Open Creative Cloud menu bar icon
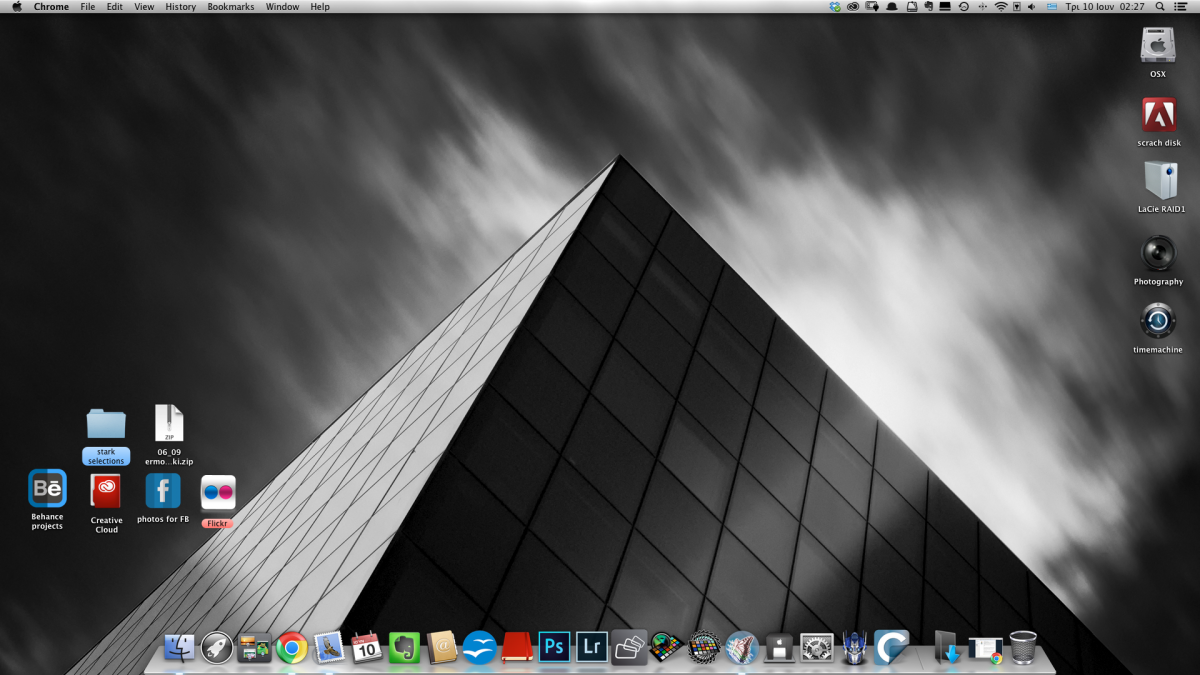The image size is (1200, 675). pos(853,7)
